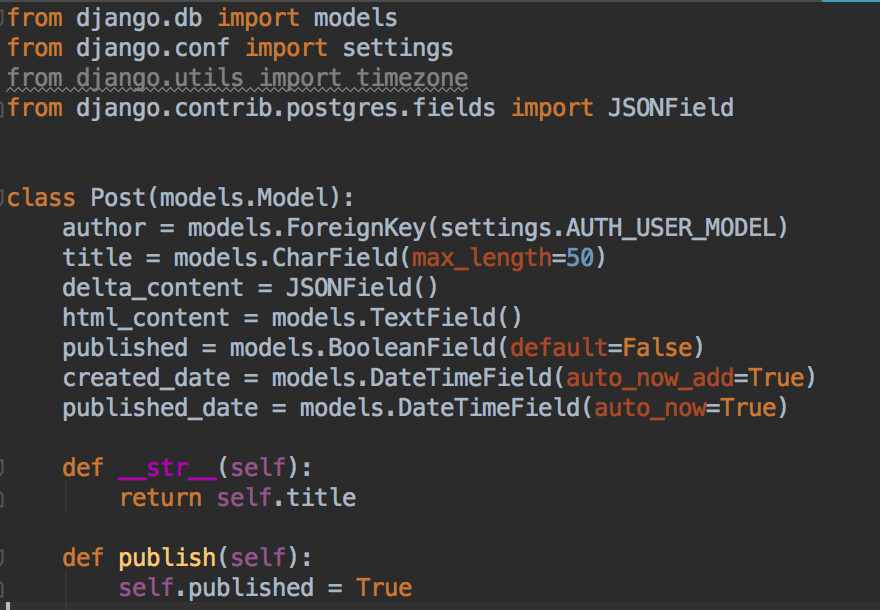Click 'JSONField' in the import statement
Viewport: 880px width, 610px height.
tap(671, 108)
